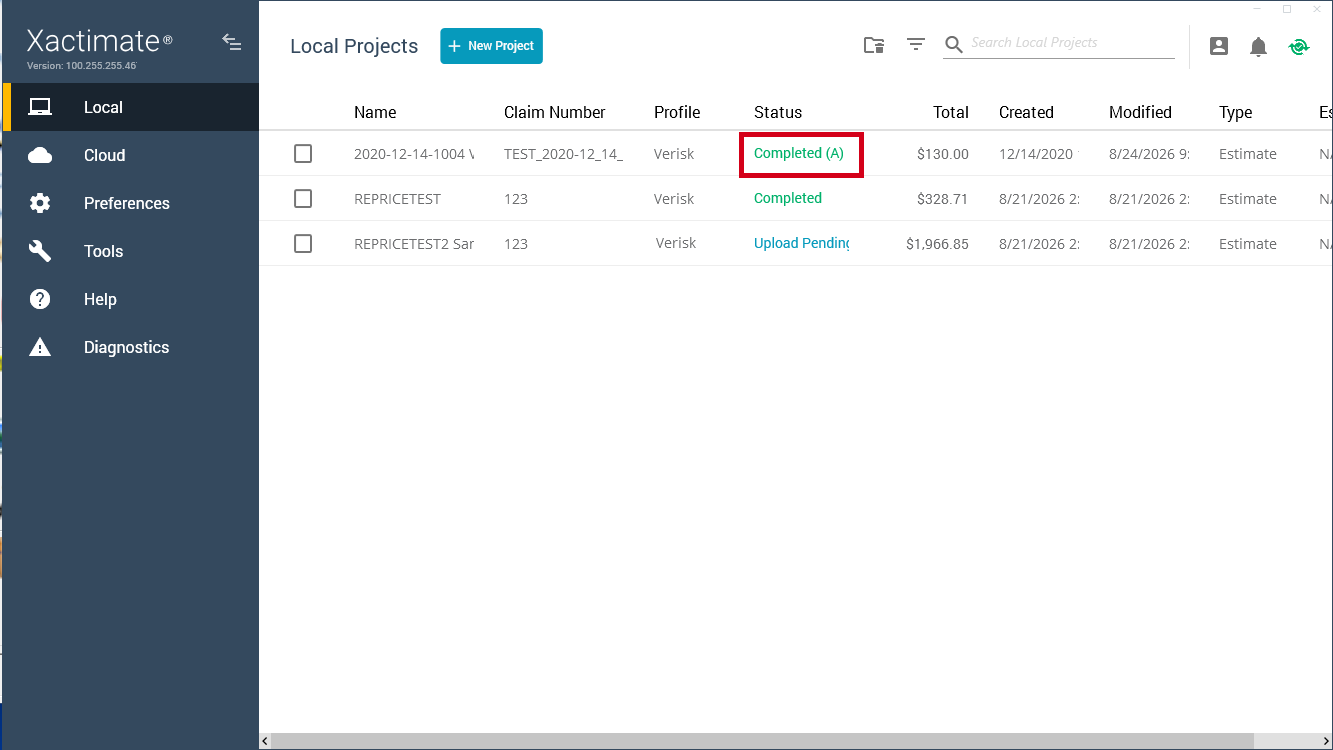This screenshot has width=1333, height=750.
Task: Collapse the sidebar with the arrow icon
Action: [231, 42]
